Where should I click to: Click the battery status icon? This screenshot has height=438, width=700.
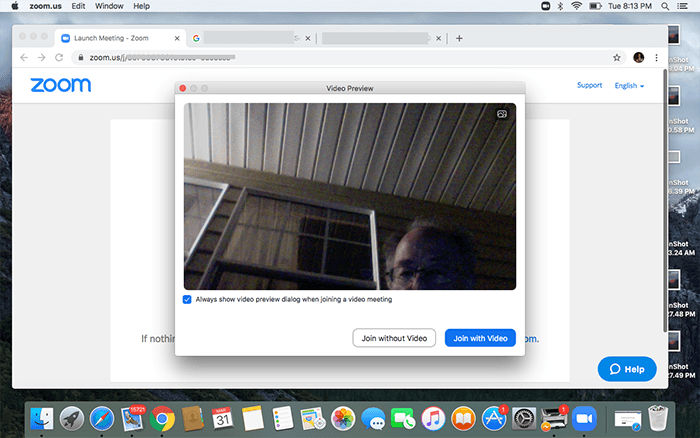595,6
